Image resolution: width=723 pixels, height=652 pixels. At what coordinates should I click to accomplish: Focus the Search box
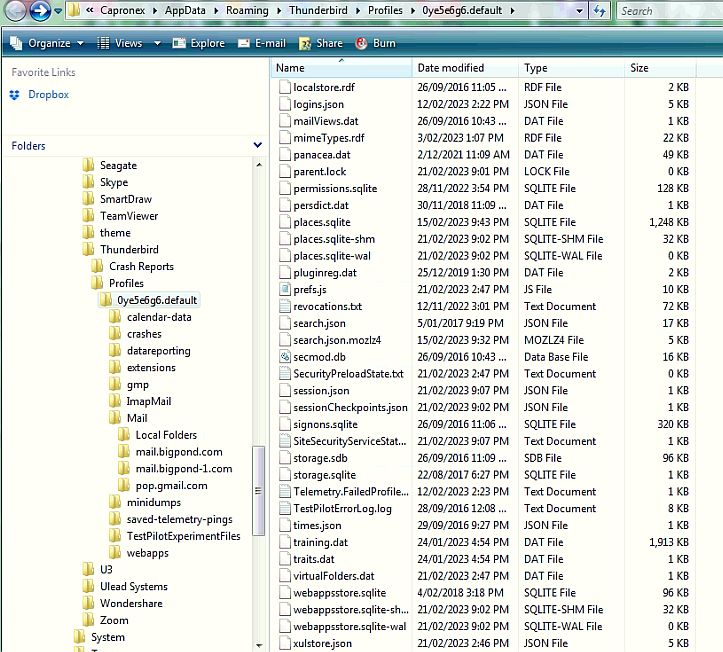[x=669, y=11]
